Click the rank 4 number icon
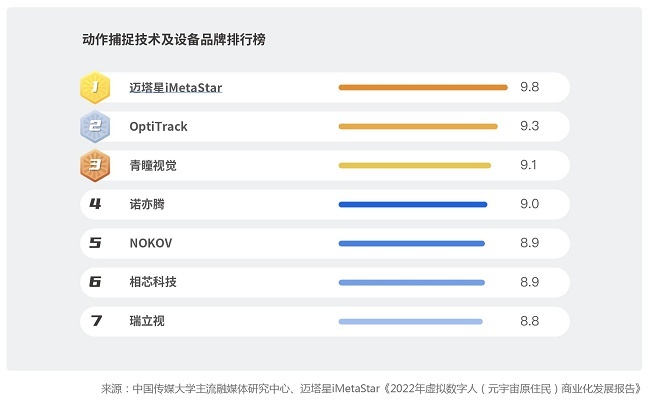This screenshot has width=650, height=404. [95, 204]
